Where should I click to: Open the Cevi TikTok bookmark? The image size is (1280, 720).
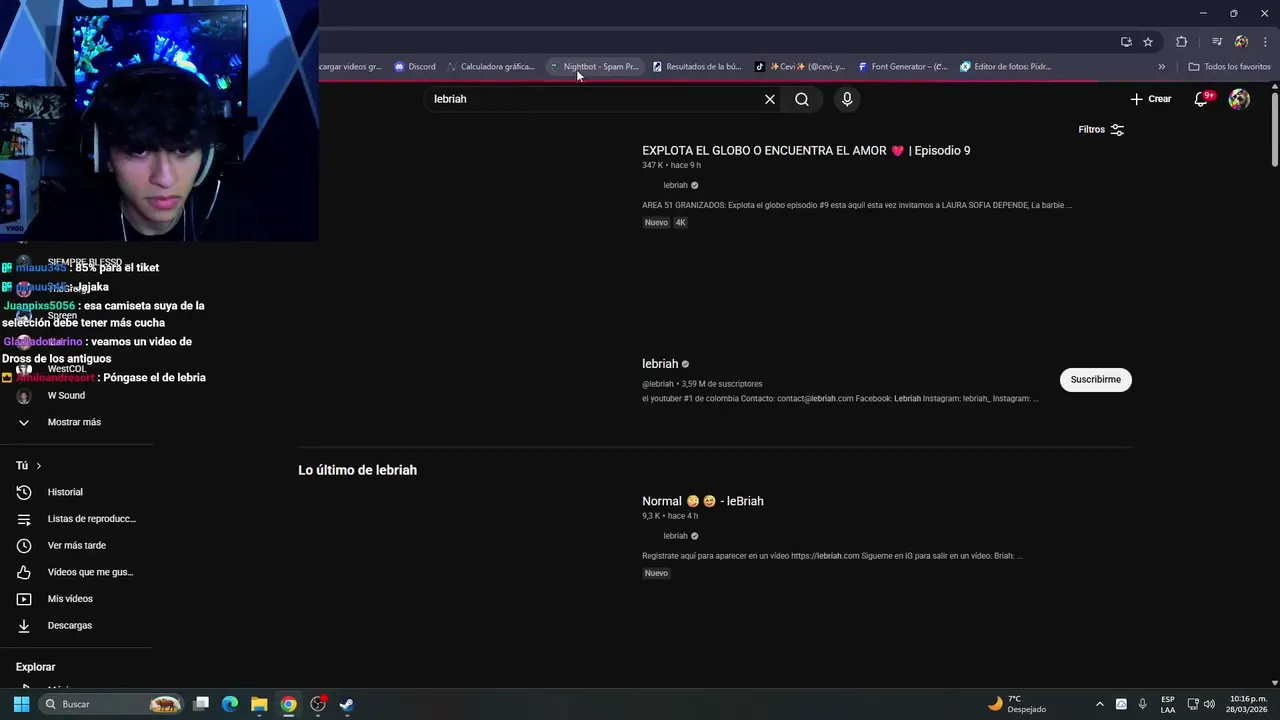tap(800, 67)
